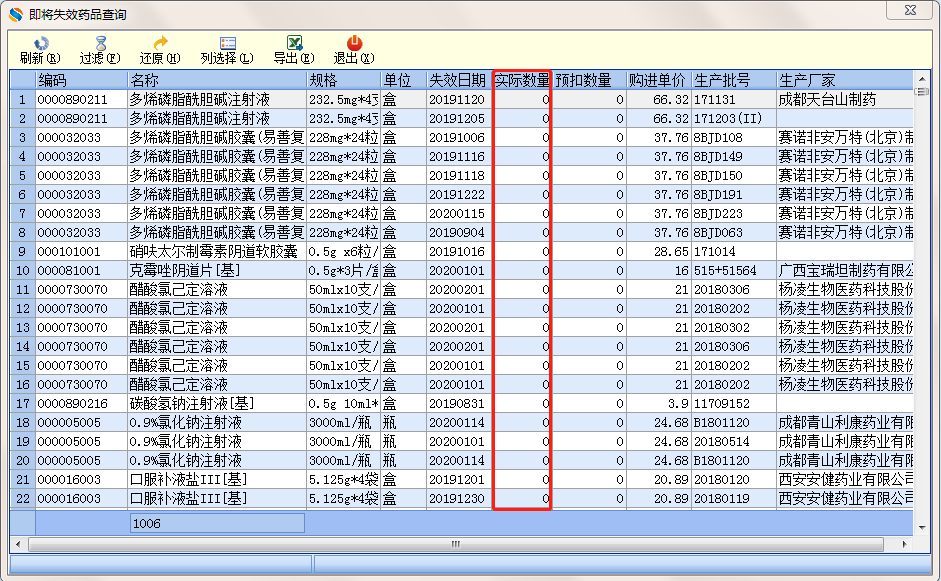This screenshot has width=941, height=581.
Task: Click batch number 171203(II) cell
Action: (x=734, y=119)
